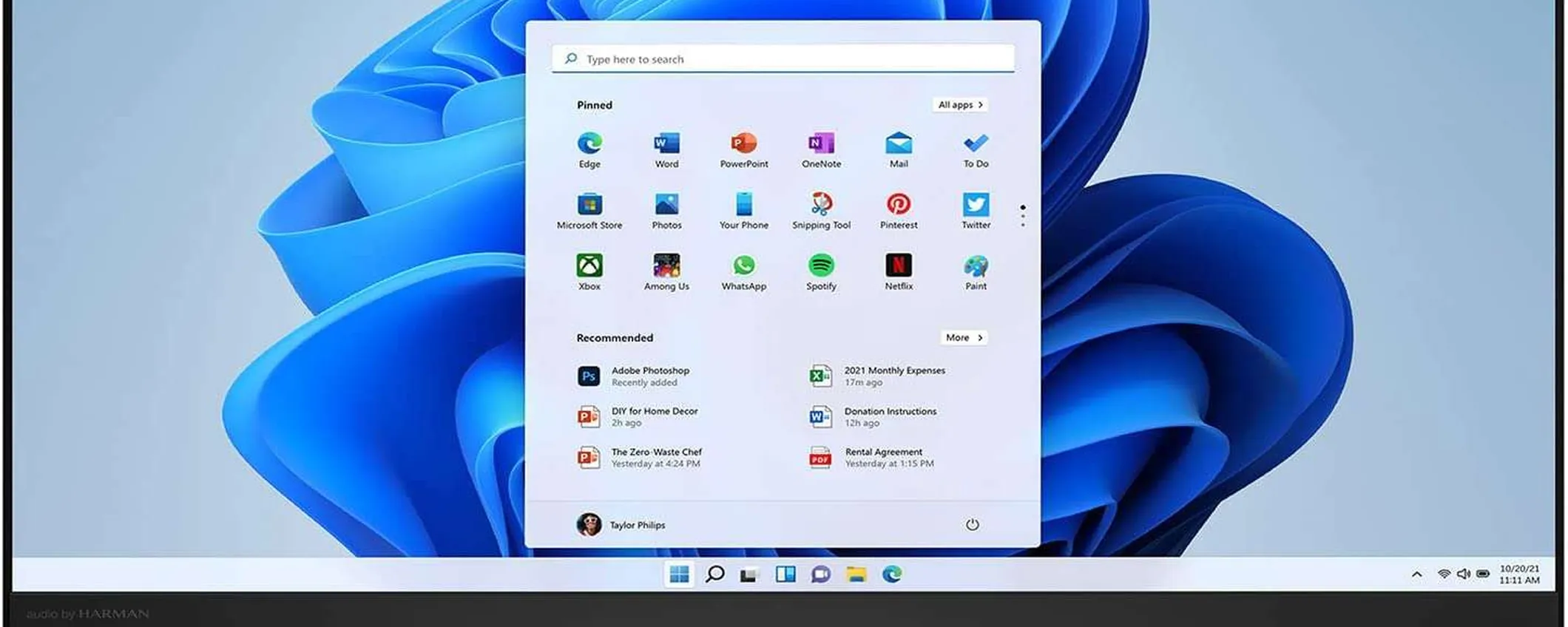Image resolution: width=1568 pixels, height=627 pixels.
Task: Go to next pinned apps page dots
Action: 1023,216
